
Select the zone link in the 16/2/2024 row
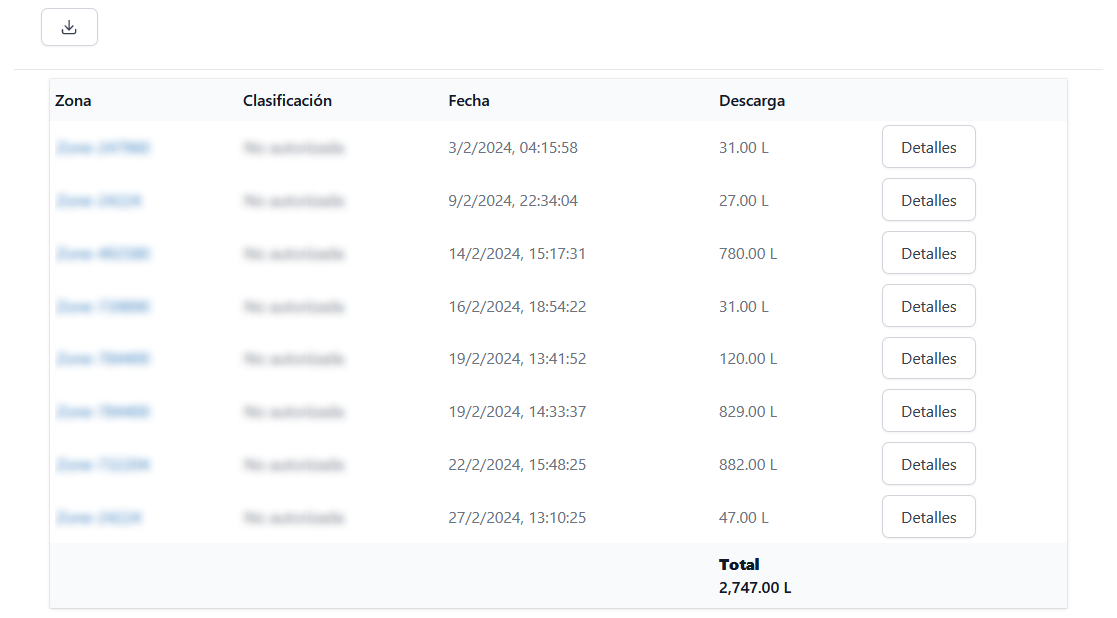103,307
